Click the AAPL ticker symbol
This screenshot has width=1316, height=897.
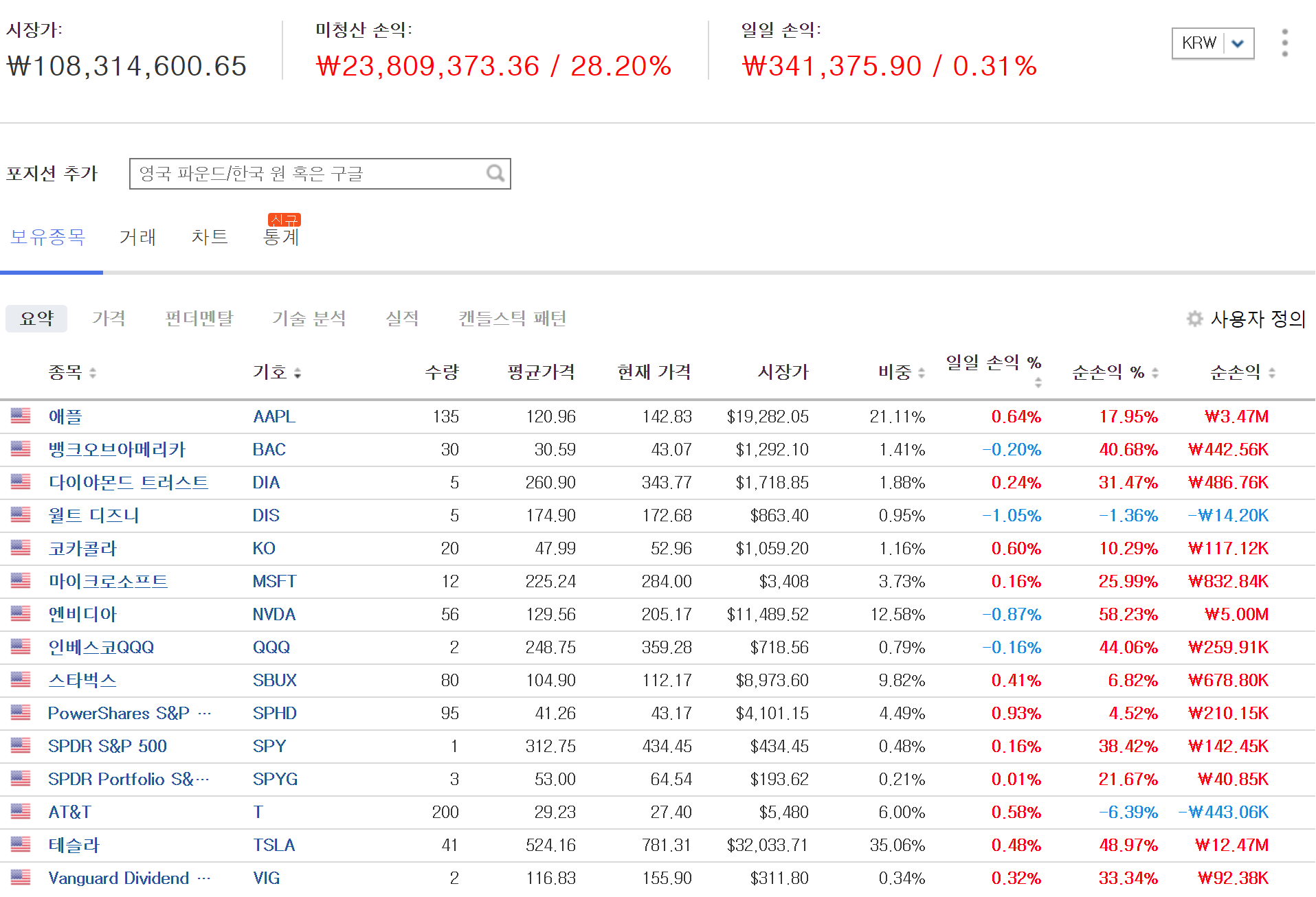pyautogui.click(x=274, y=416)
